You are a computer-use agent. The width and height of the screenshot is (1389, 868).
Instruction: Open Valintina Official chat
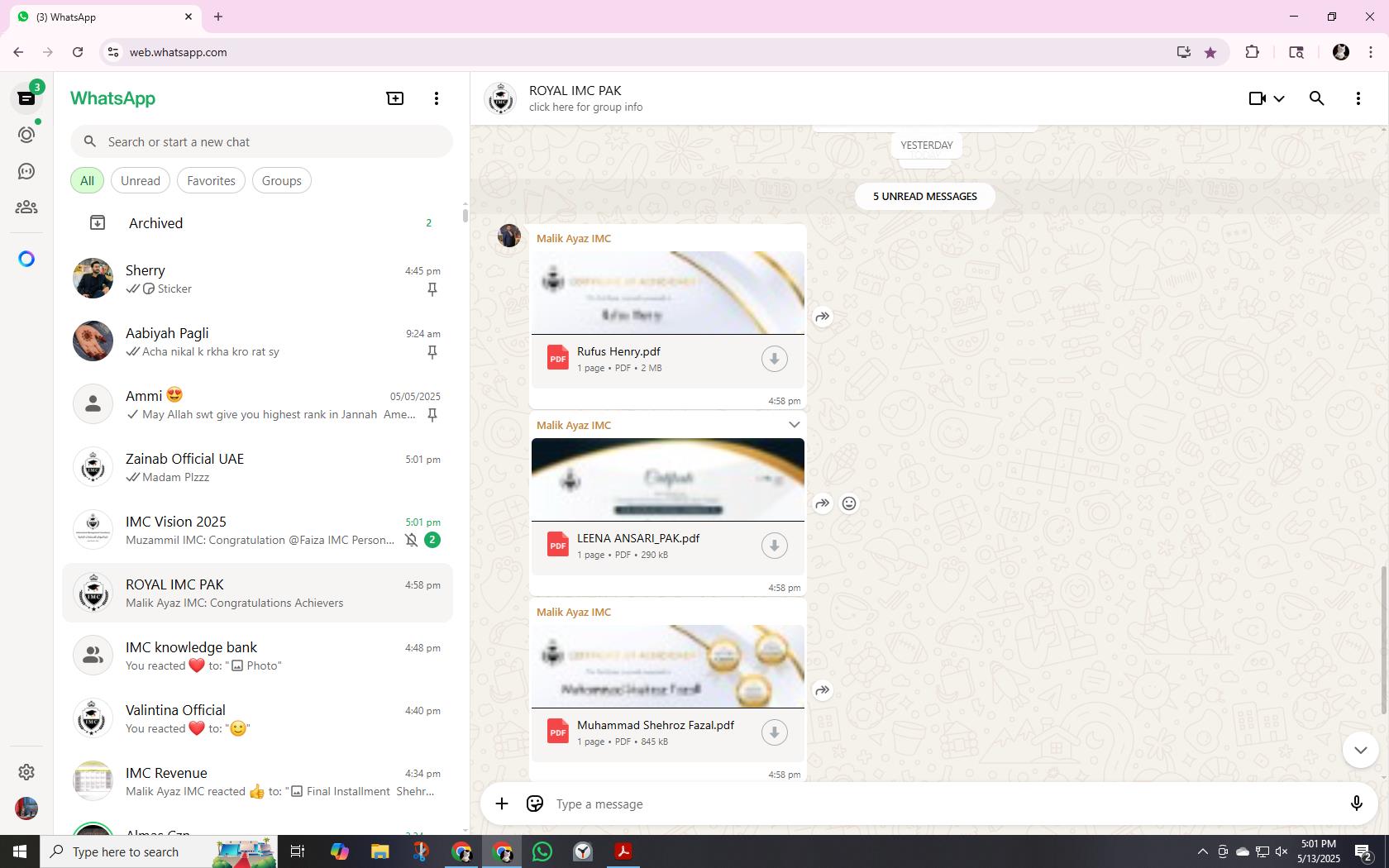(257, 718)
